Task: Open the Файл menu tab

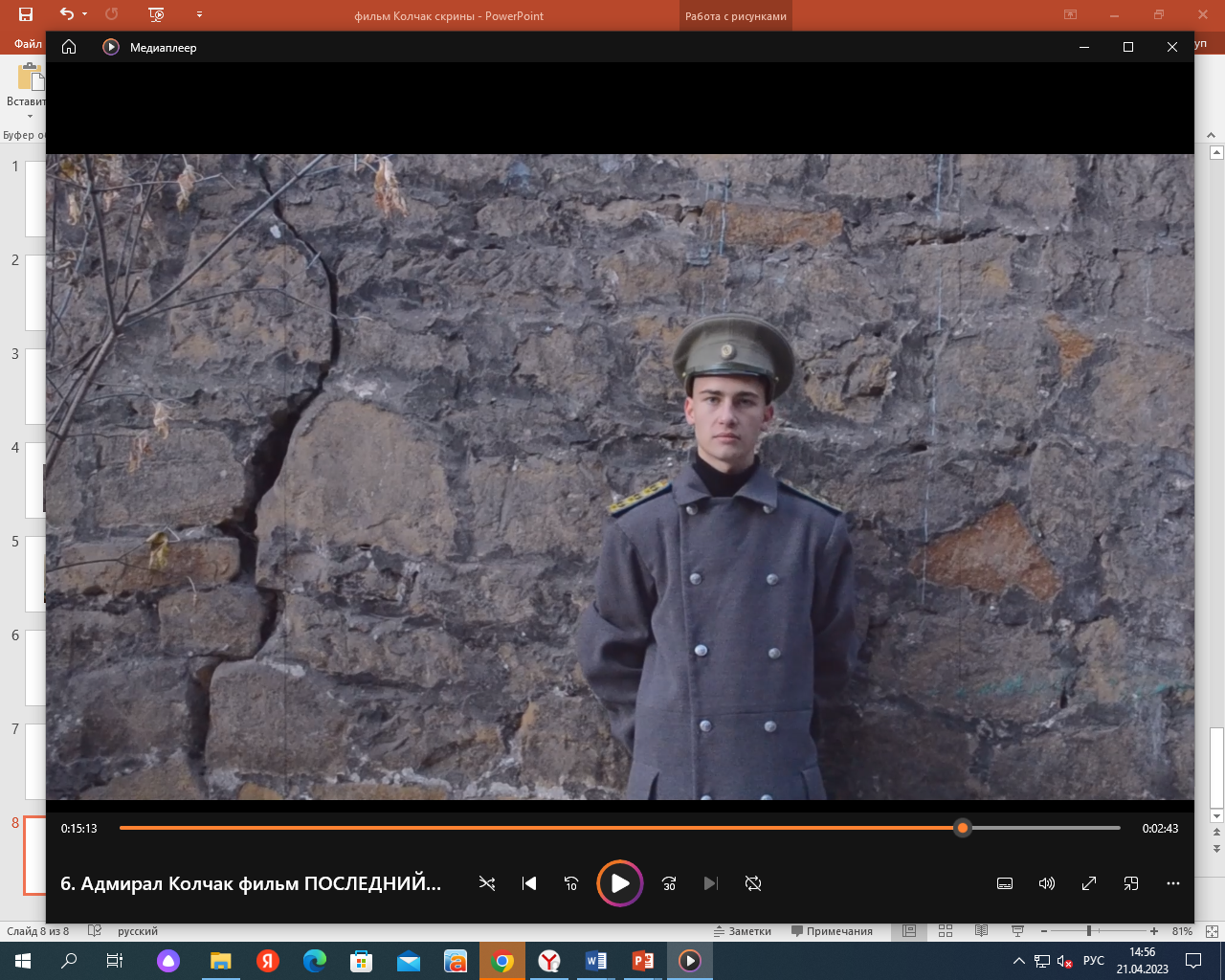Action: tap(27, 43)
